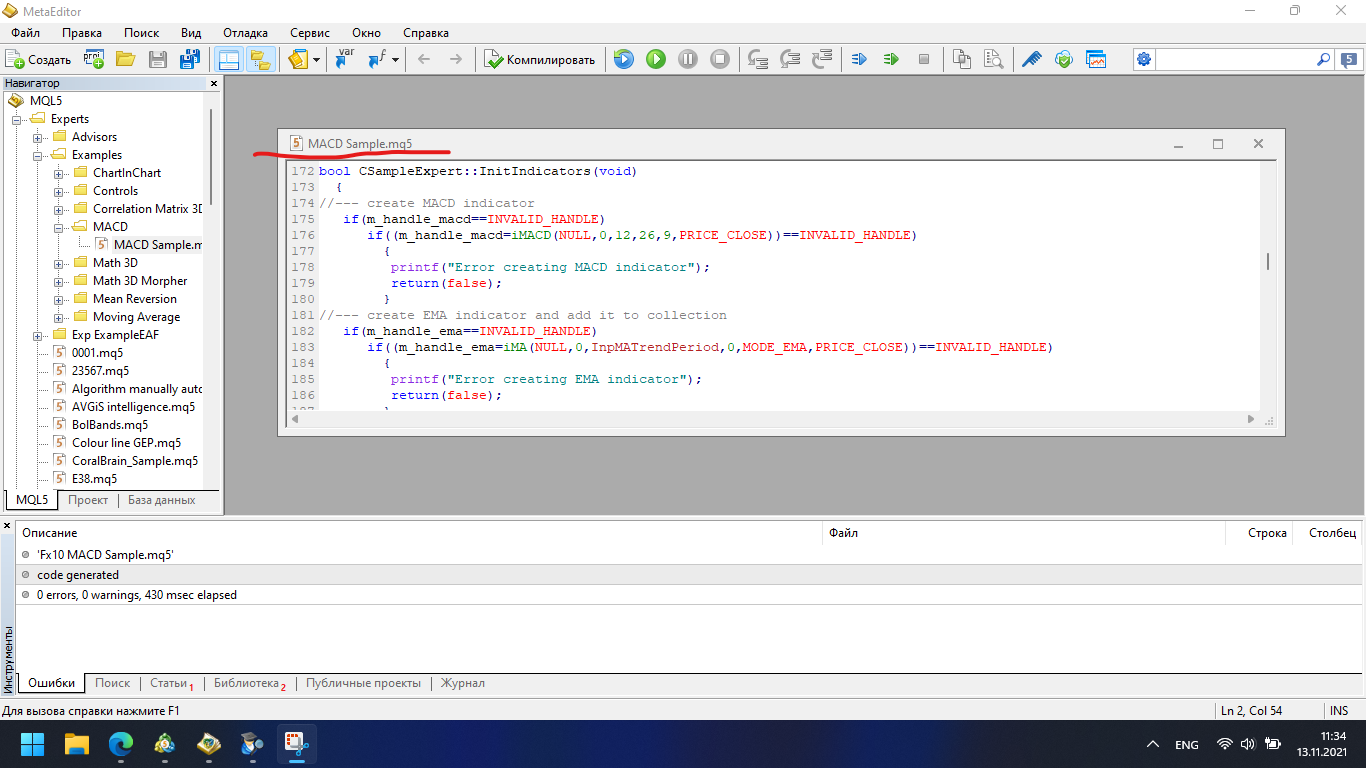Click the search magnifier button
Screen dimensions: 1366x768
tap(1324, 59)
